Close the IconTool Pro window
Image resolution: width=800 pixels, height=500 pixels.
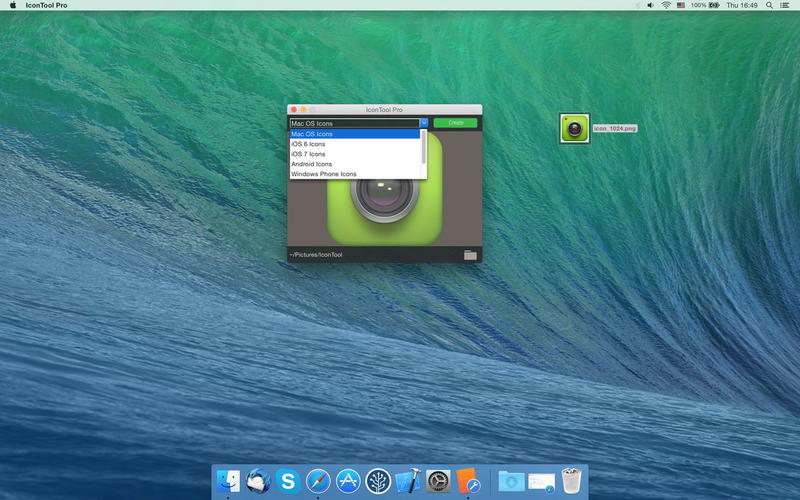[x=293, y=109]
